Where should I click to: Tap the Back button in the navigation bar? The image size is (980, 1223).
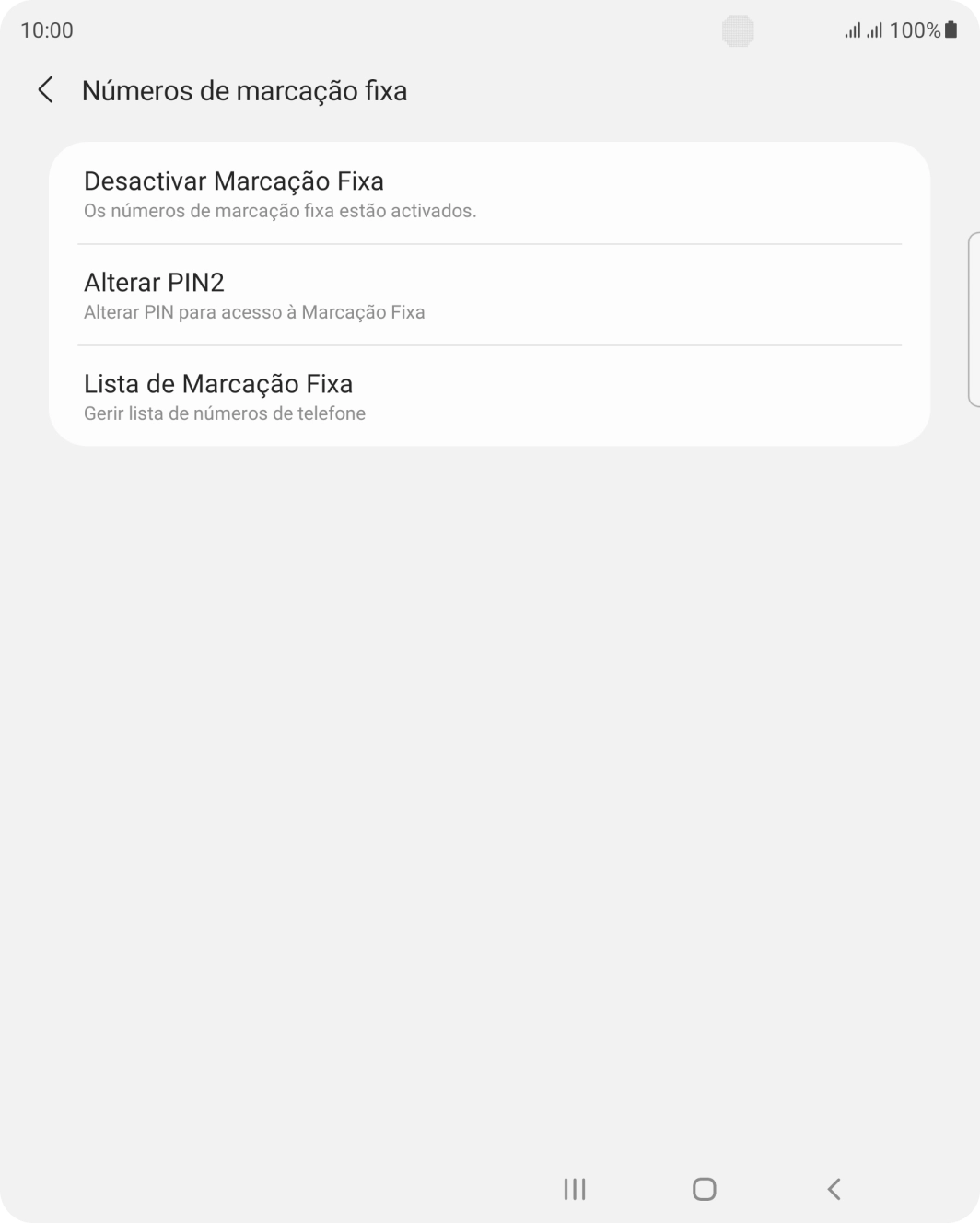[834, 1189]
